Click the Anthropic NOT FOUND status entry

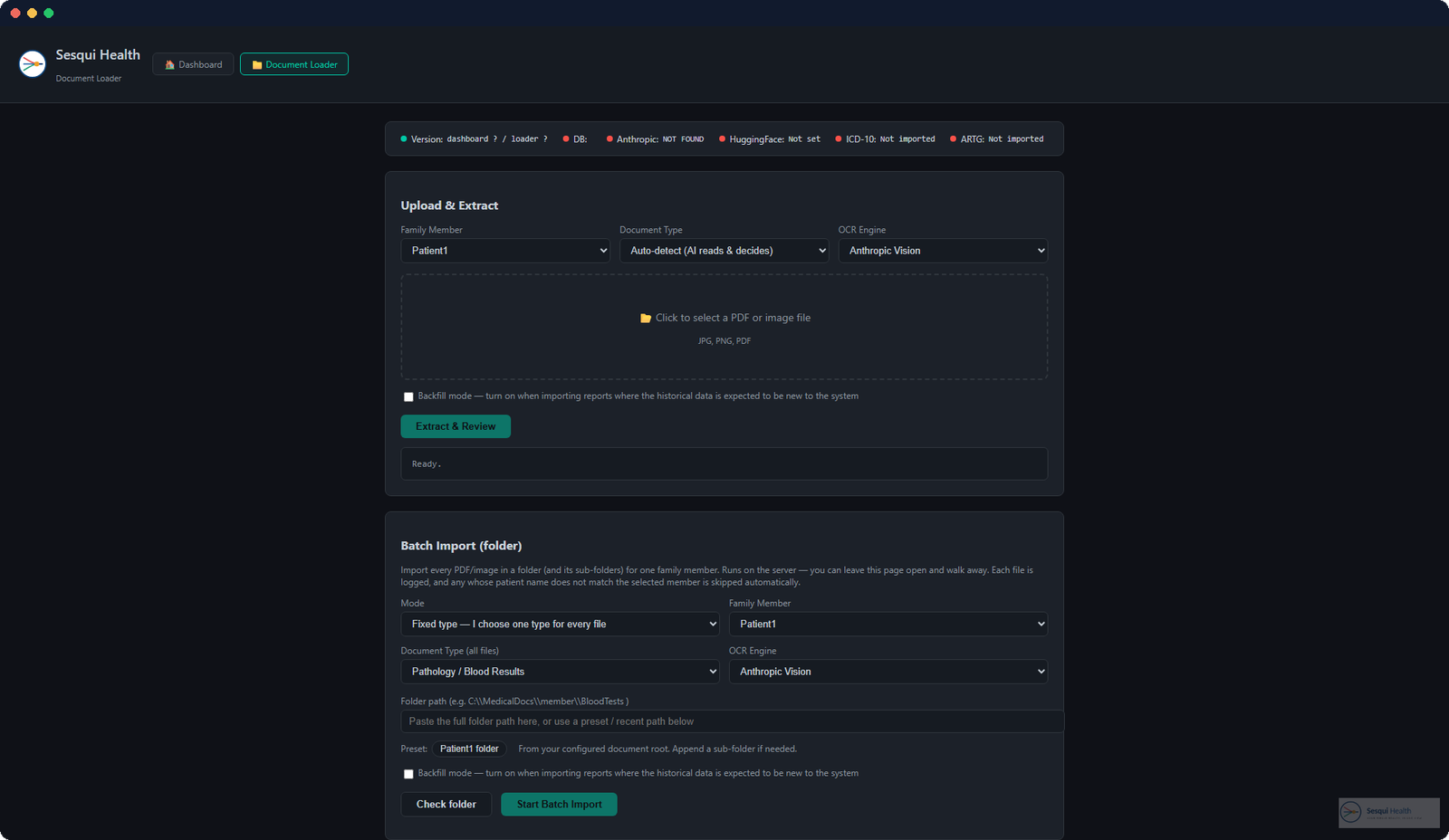coord(655,139)
